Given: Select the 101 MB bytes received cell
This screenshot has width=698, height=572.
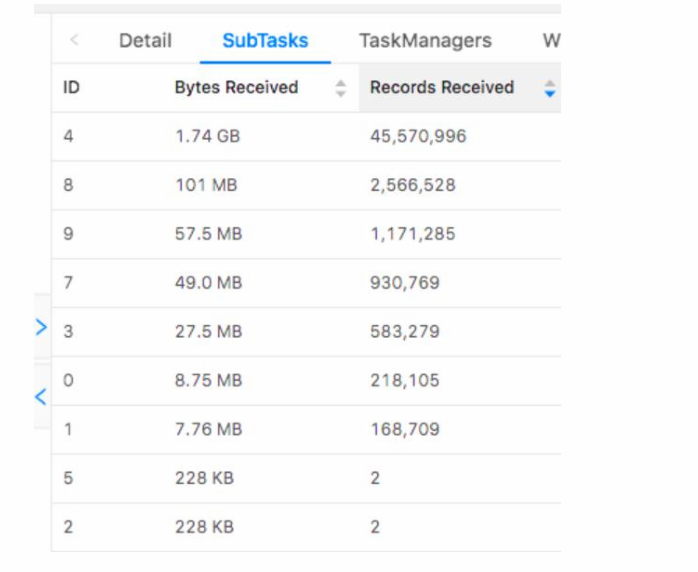Looking at the screenshot, I should [x=206, y=185].
